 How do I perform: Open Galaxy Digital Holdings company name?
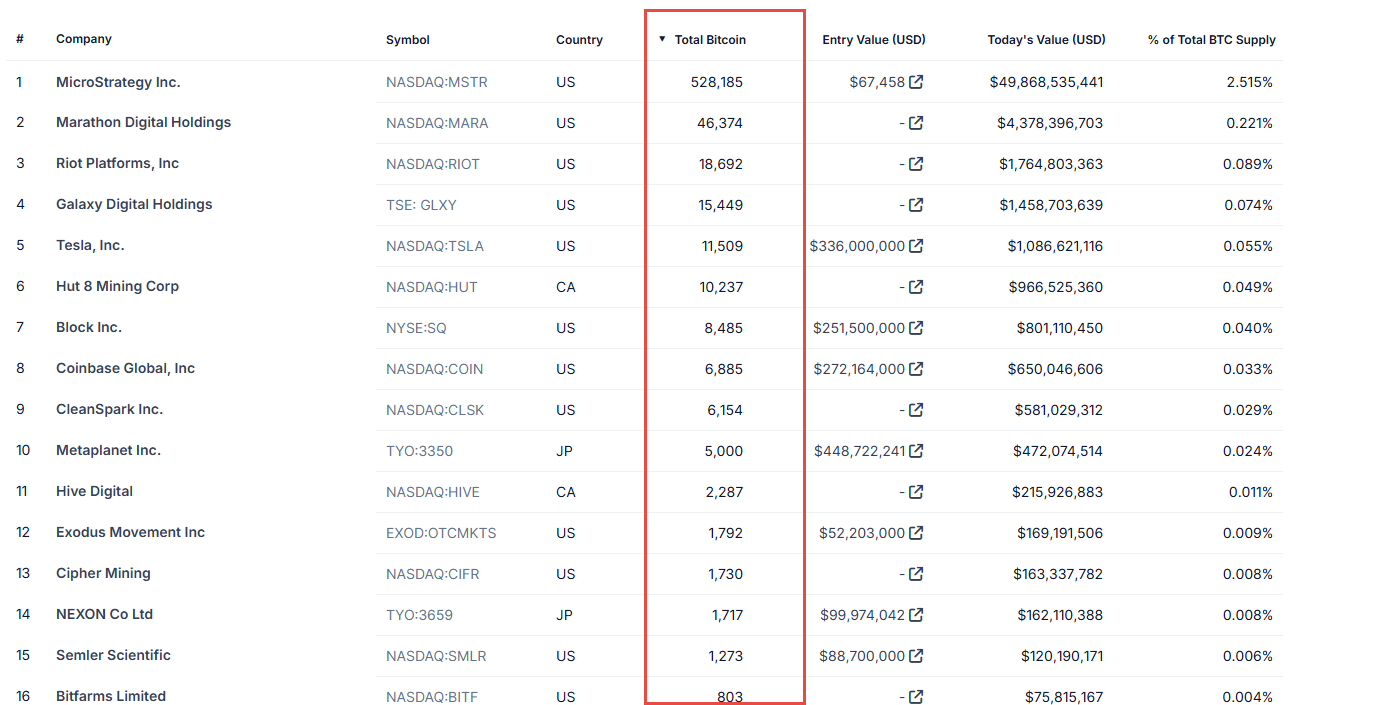coord(134,204)
